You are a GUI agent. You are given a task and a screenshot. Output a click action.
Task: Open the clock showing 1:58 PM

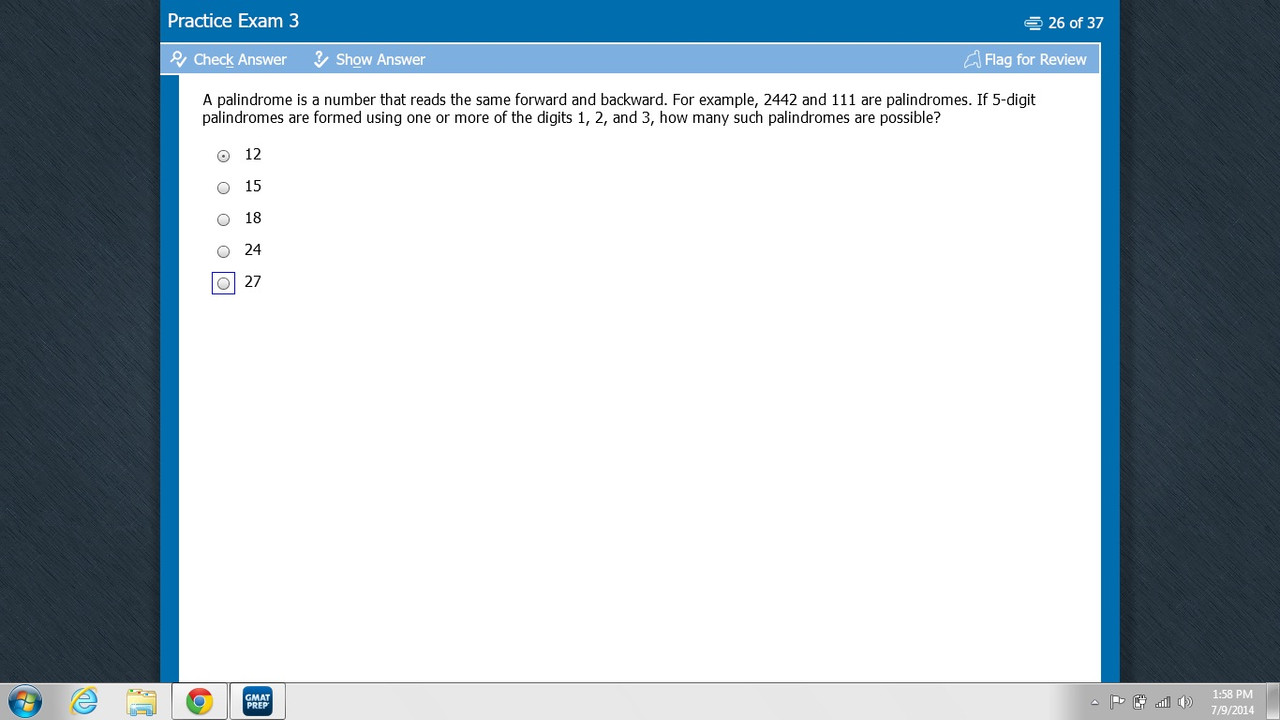click(x=1232, y=702)
